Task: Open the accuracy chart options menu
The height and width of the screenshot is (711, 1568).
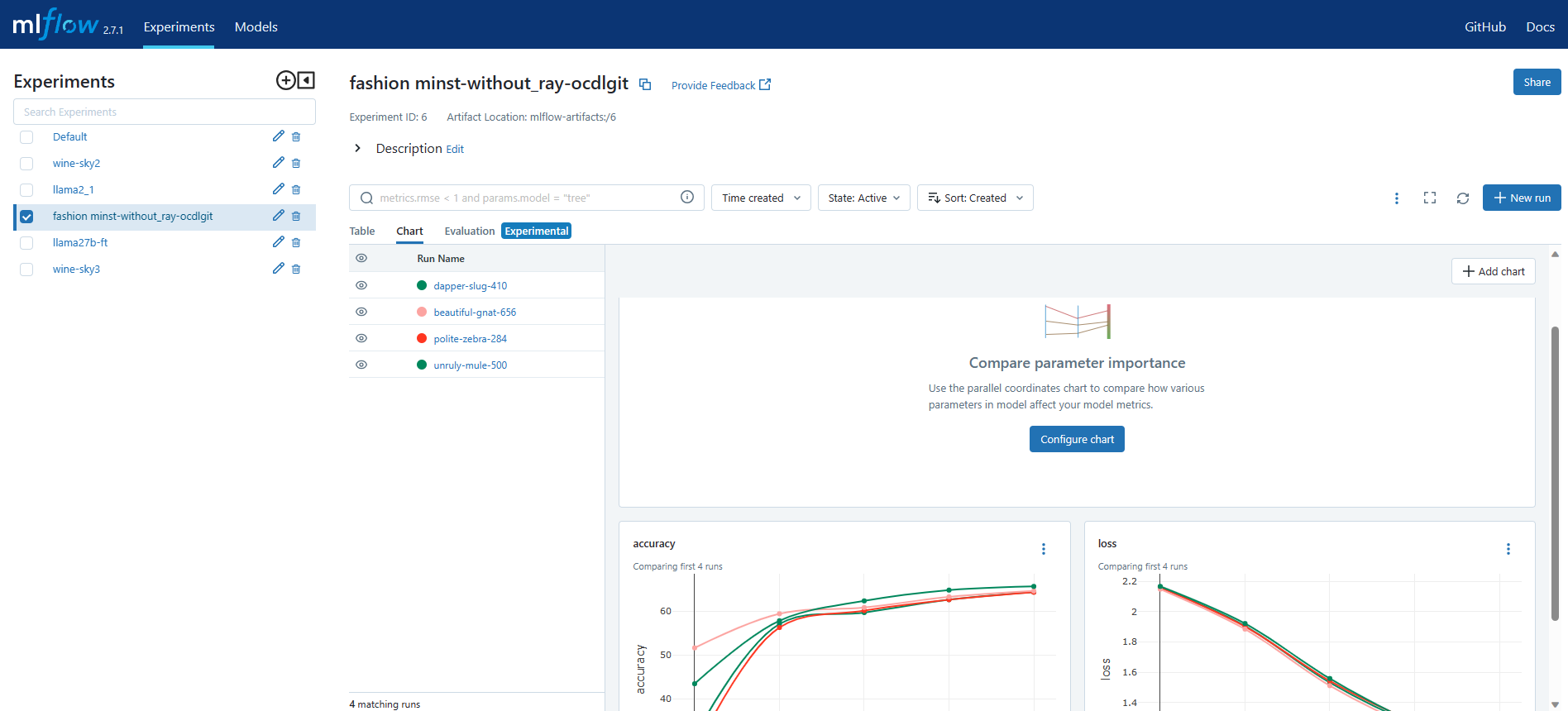Action: [1043, 549]
